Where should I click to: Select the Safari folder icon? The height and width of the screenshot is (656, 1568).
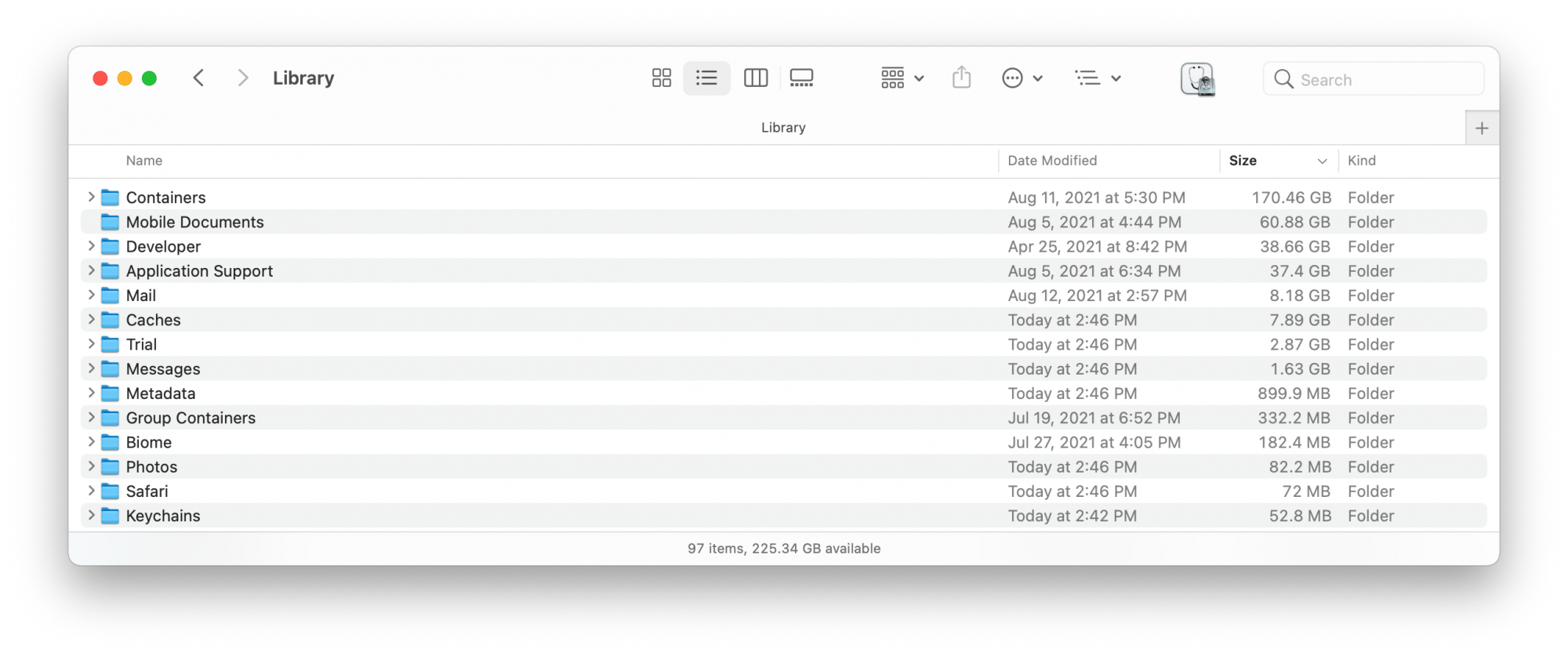[x=111, y=491]
